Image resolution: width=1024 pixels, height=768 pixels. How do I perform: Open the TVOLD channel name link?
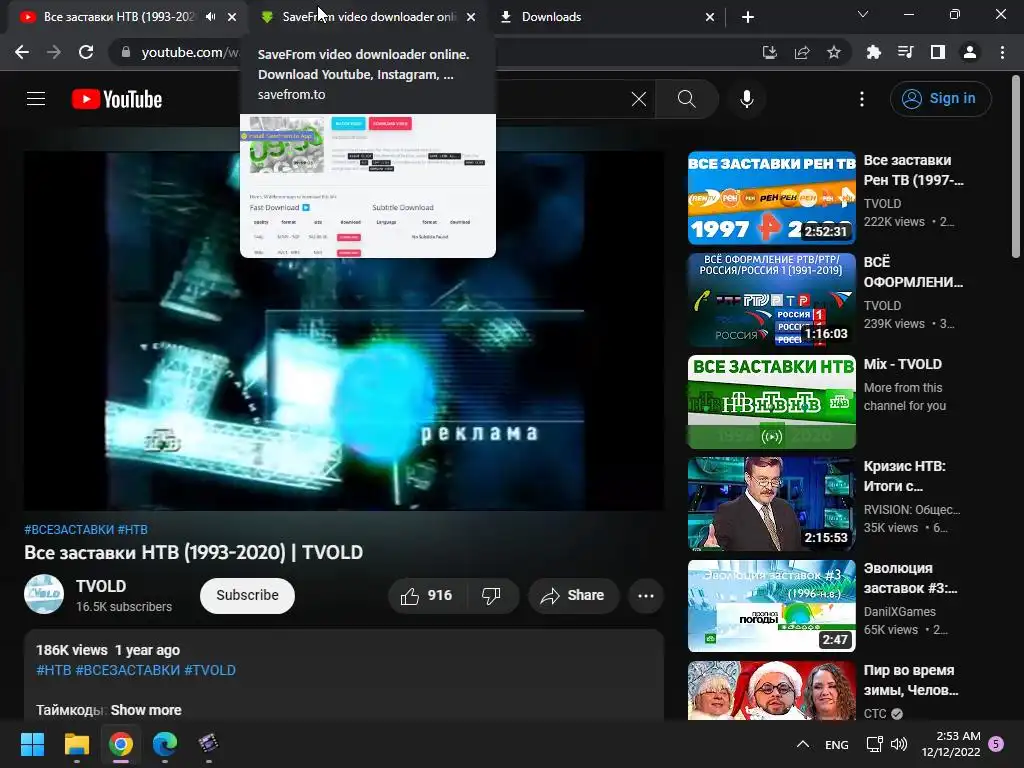[x=101, y=586]
